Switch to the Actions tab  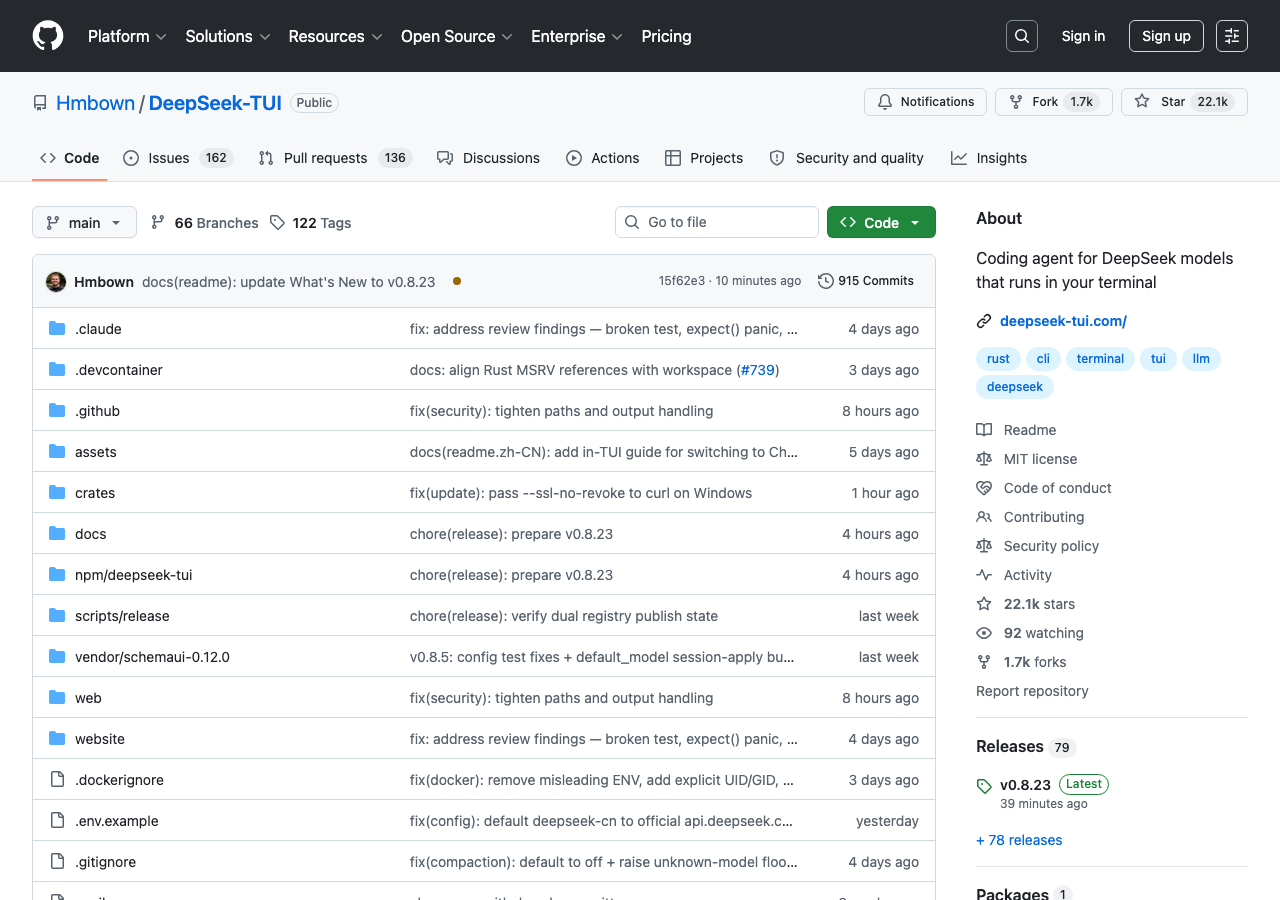602,158
